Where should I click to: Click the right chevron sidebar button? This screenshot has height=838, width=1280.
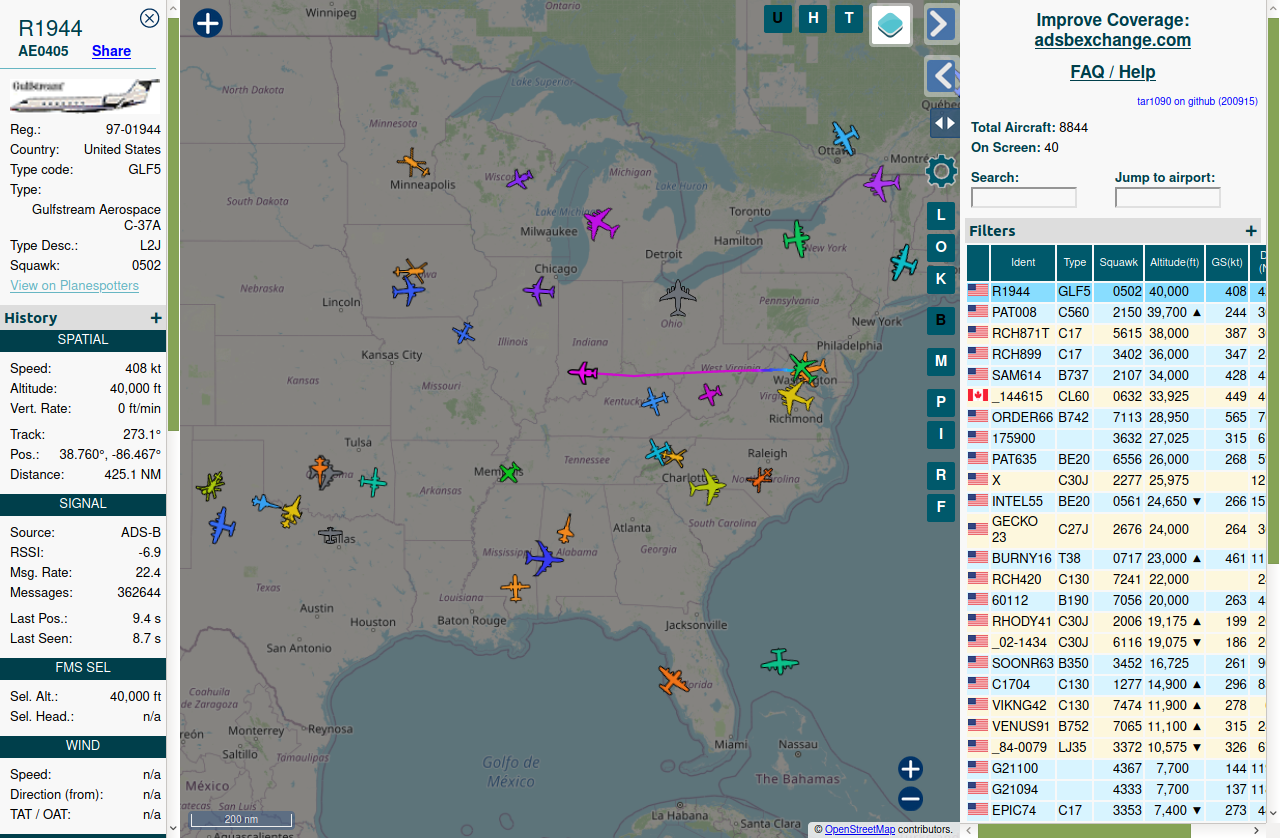(x=941, y=24)
